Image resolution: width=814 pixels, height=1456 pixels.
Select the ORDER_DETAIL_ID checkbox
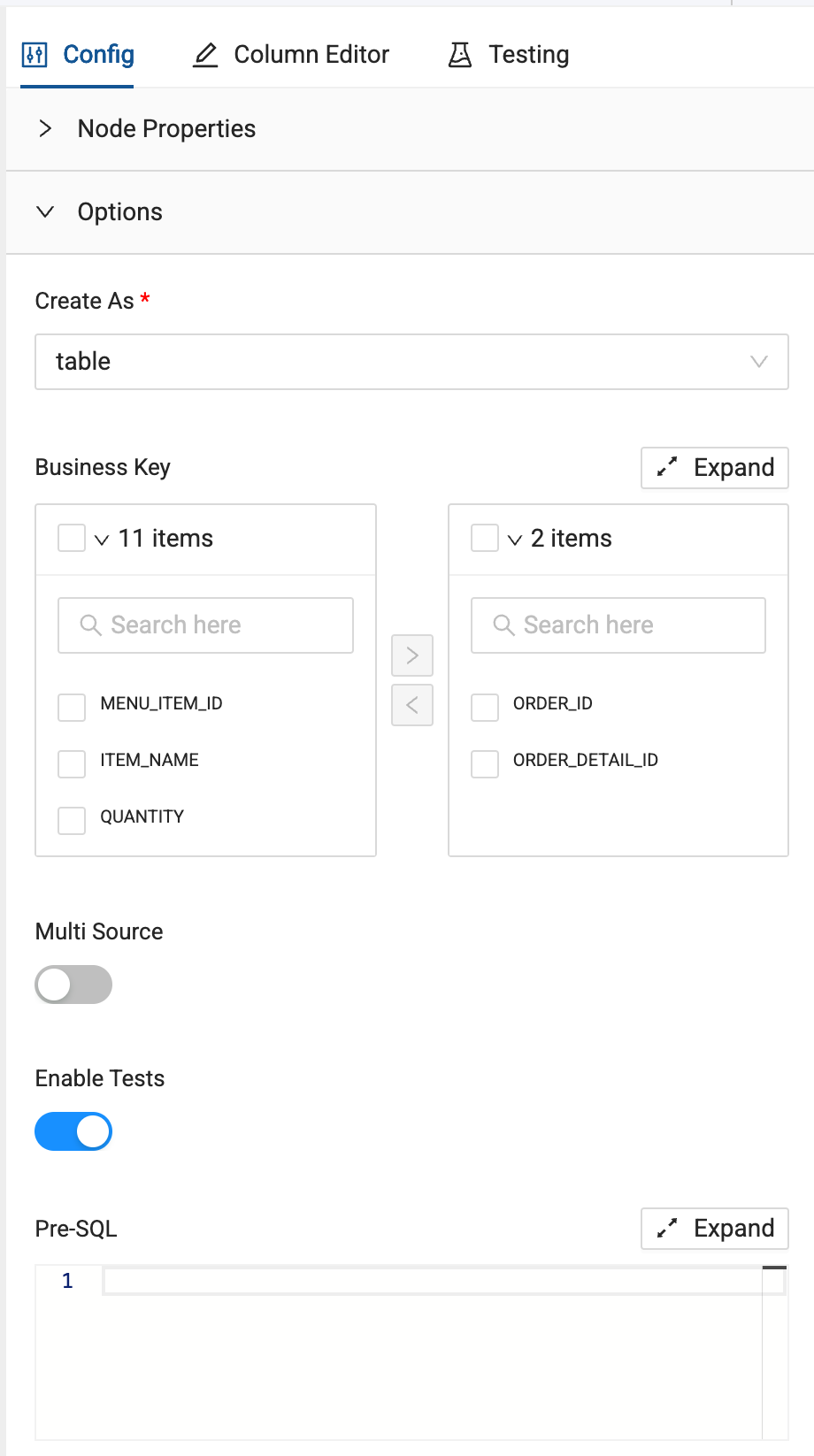(x=485, y=763)
